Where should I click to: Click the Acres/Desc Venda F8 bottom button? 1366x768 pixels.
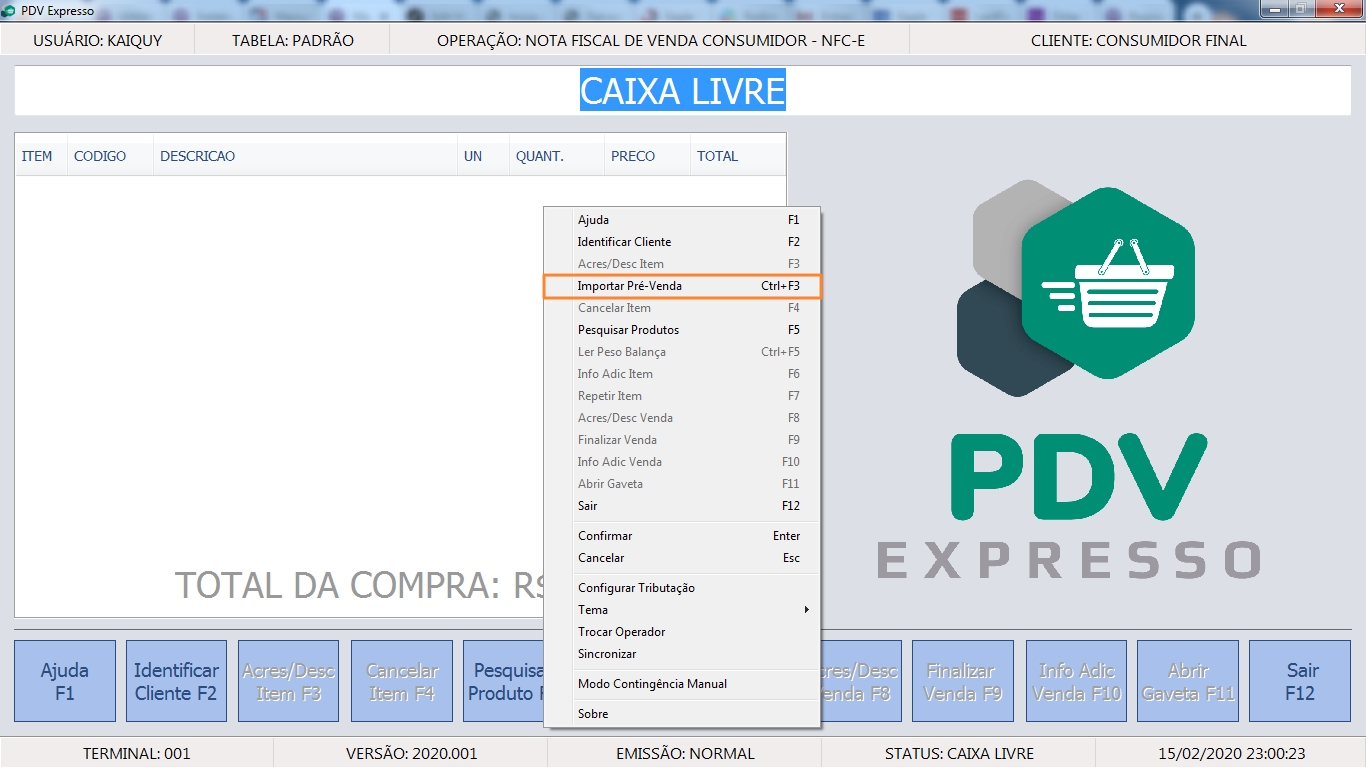click(x=860, y=681)
